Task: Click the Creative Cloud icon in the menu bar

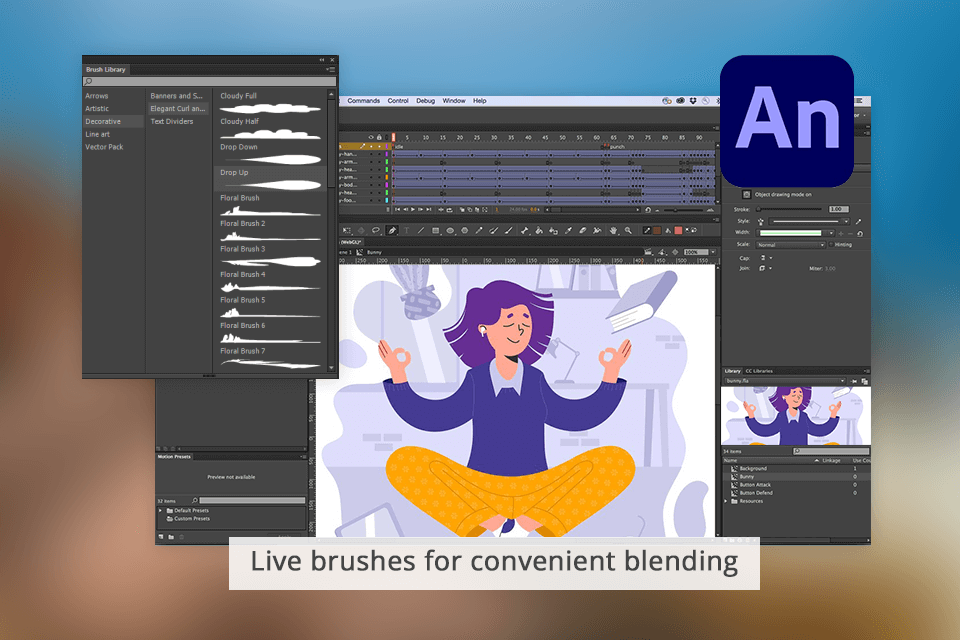Action: (680, 100)
